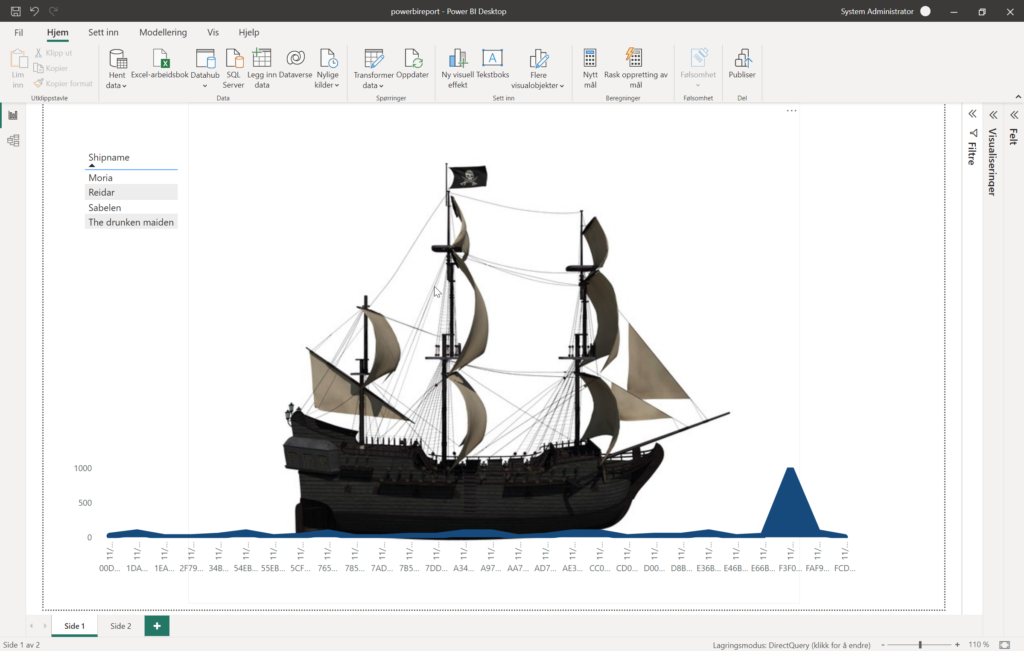1024x651 pixels.
Task: Open the Hjelp tab
Action: tap(249, 32)
